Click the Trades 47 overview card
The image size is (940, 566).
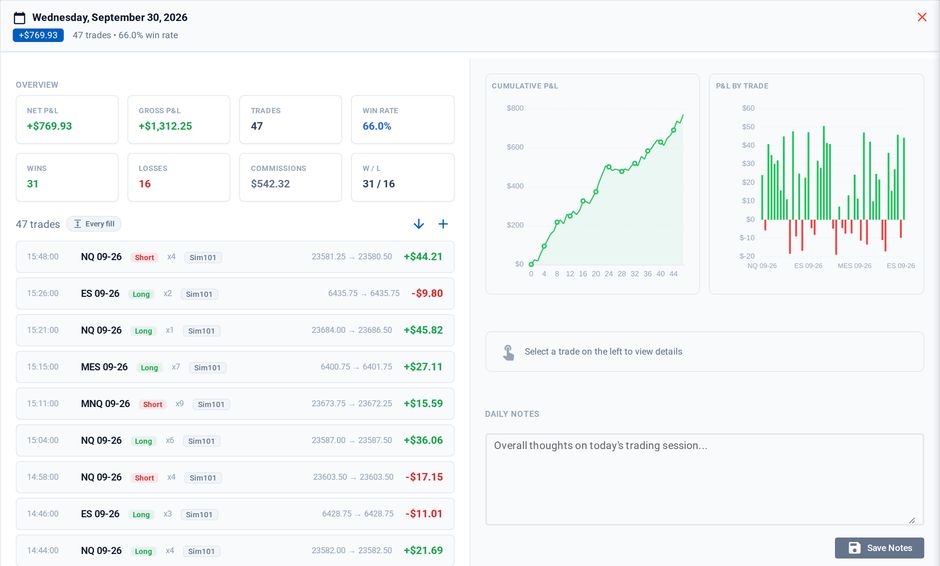pos(291,119)
